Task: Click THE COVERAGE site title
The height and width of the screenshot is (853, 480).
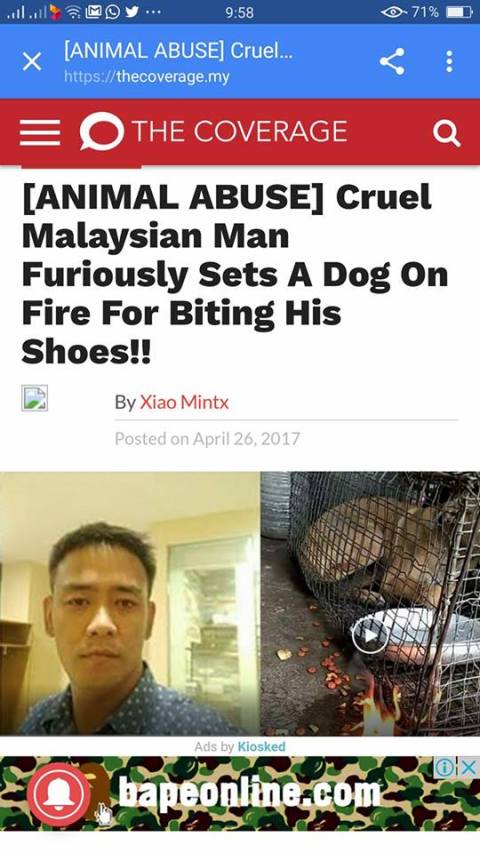Action: point(239,131)
